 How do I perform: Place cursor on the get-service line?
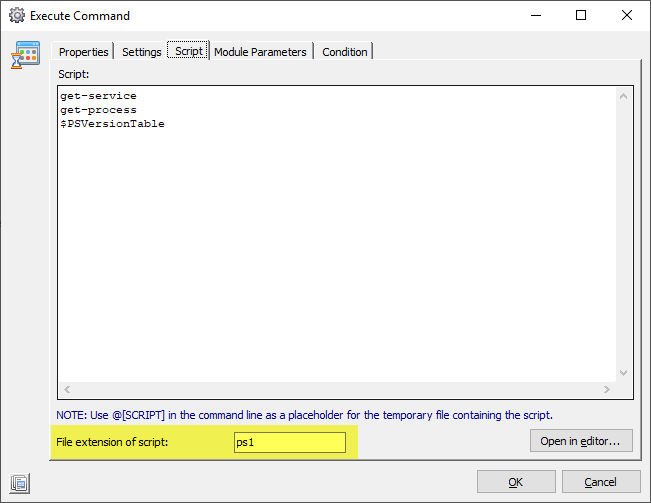tap(98, 96)
